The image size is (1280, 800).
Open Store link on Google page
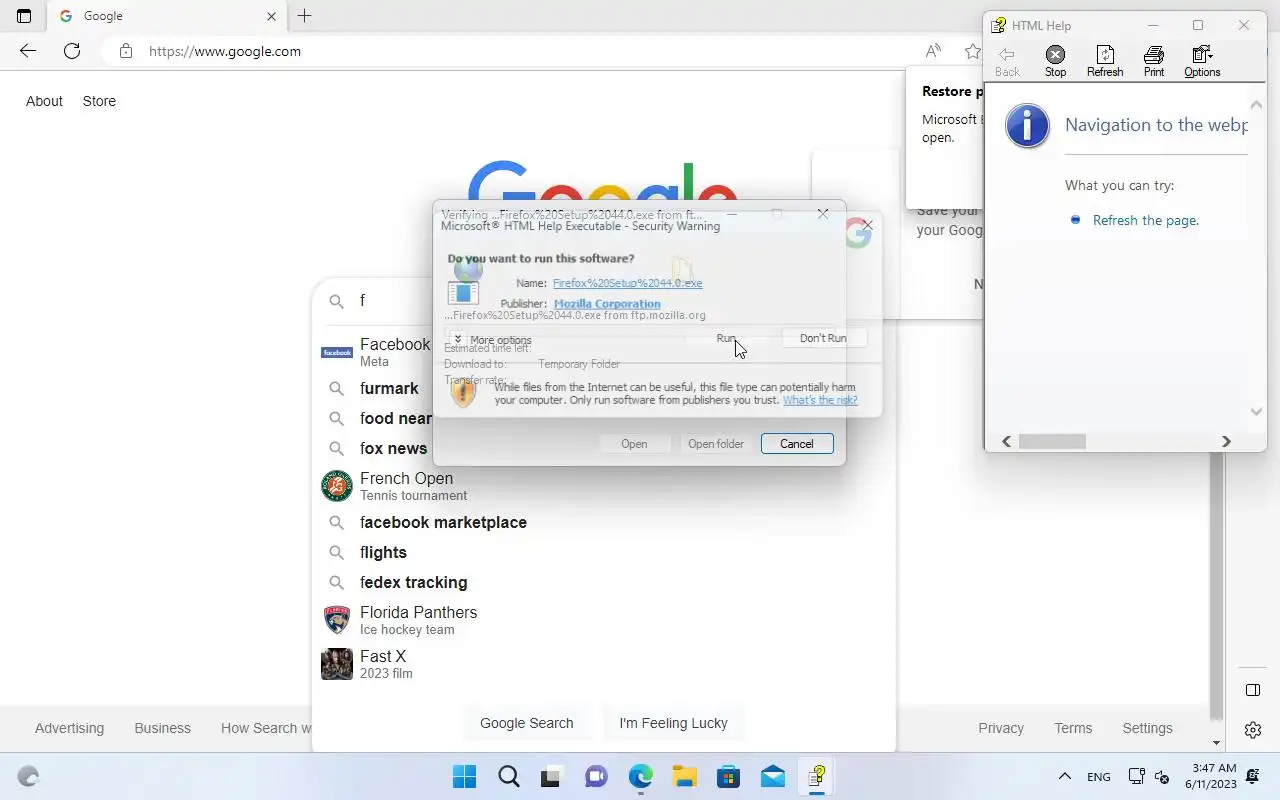(99, 101)
